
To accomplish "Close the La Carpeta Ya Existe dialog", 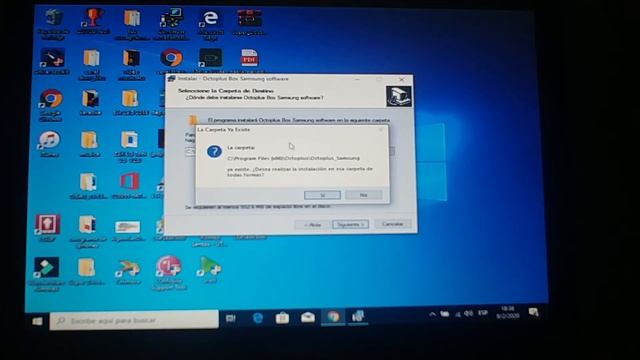I will [381, 130].
